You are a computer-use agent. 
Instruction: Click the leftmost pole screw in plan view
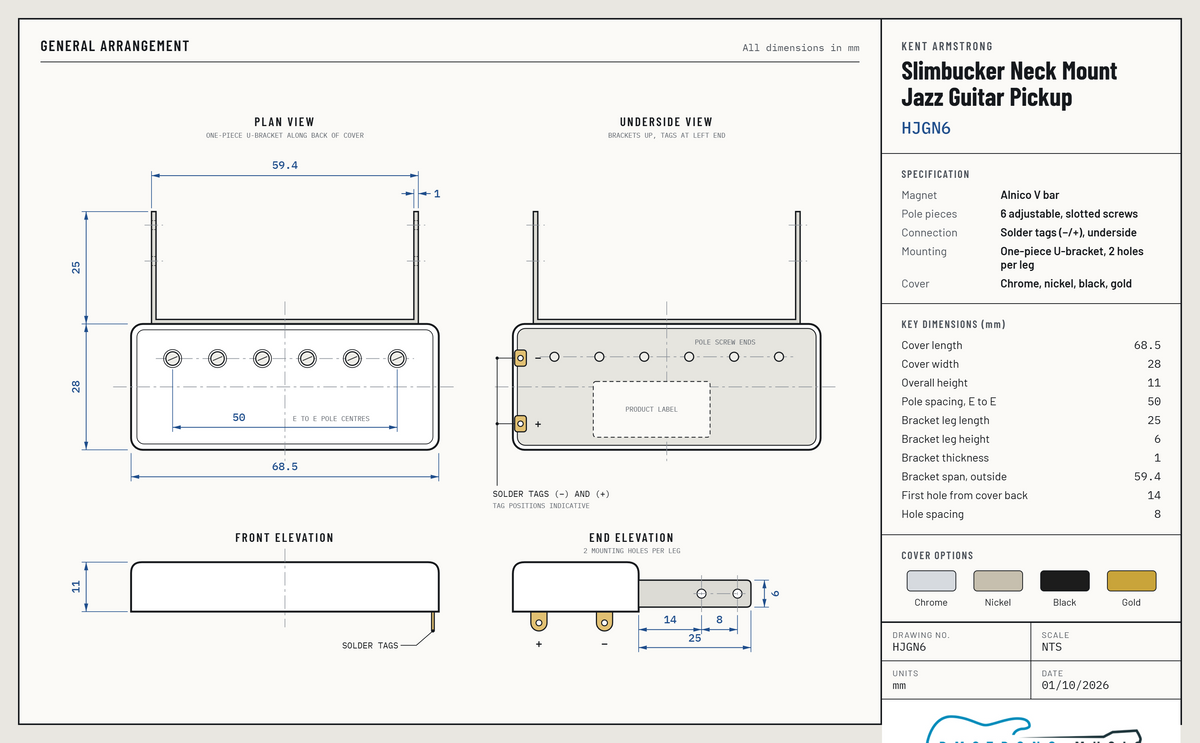(173, 357)
